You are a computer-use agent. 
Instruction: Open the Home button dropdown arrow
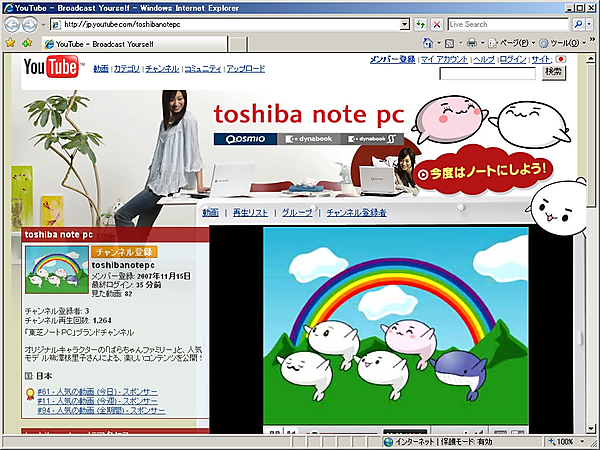pyautogui.click(x=439, y=43)
